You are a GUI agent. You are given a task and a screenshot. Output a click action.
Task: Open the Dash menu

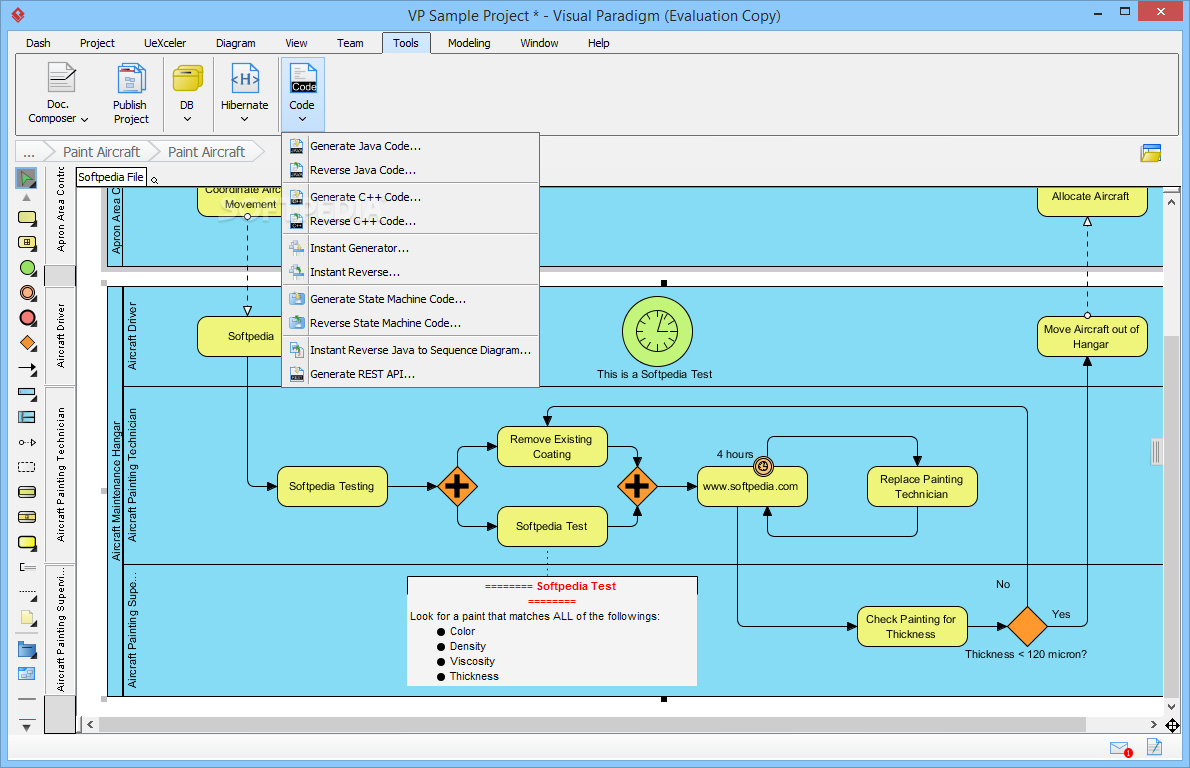pos(38,43)
